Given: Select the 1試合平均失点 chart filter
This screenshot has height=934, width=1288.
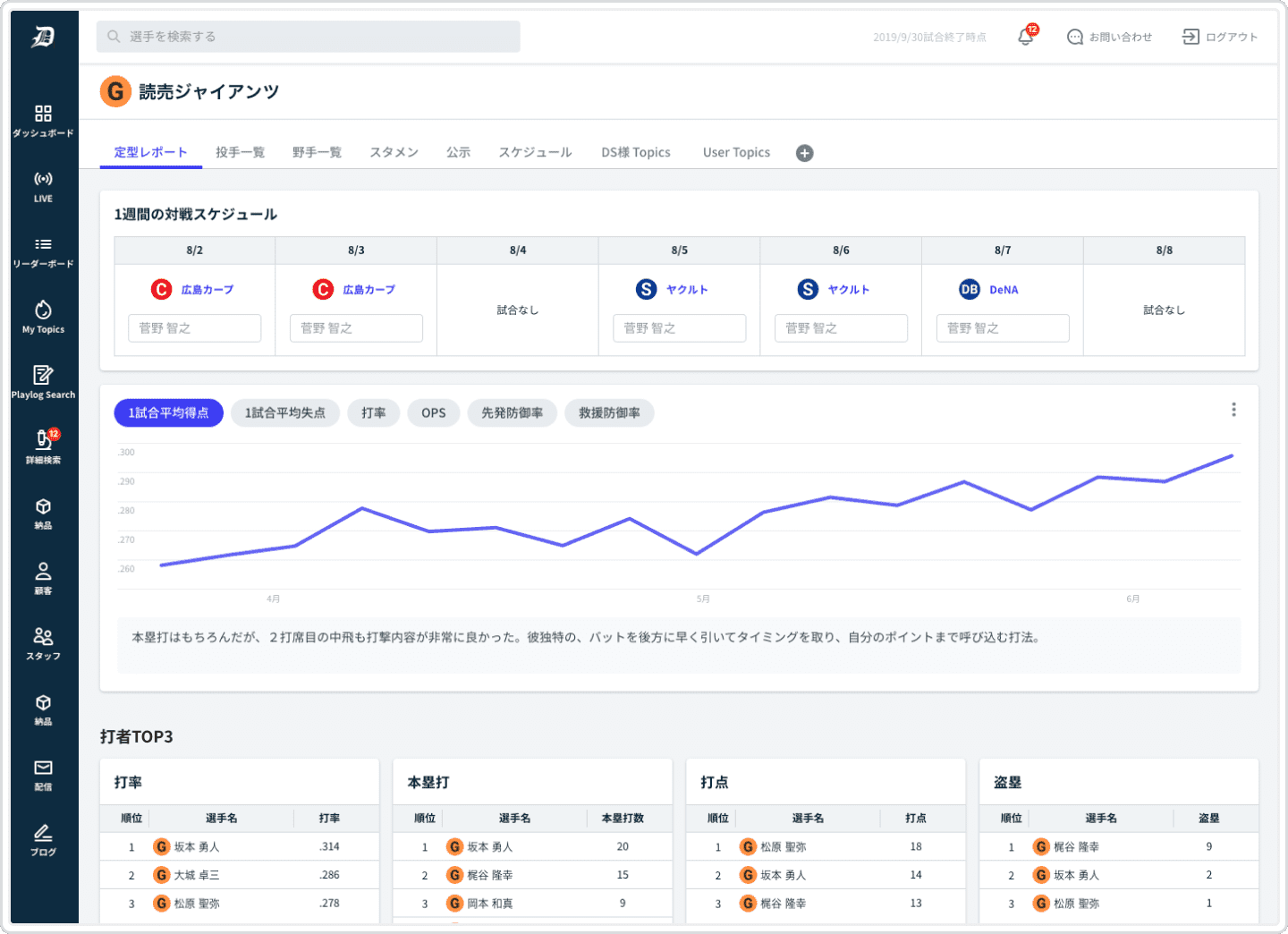Looking at the screenshot, I should [285, 413].
